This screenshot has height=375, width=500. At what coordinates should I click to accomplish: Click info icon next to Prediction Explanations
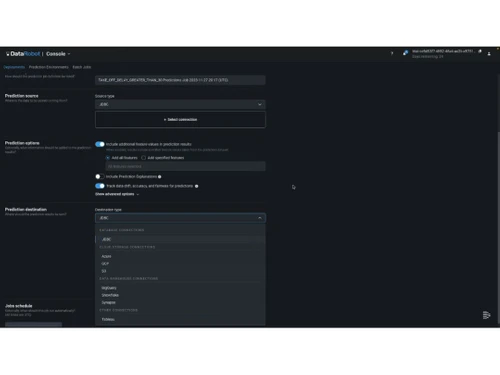click(160, 177)
